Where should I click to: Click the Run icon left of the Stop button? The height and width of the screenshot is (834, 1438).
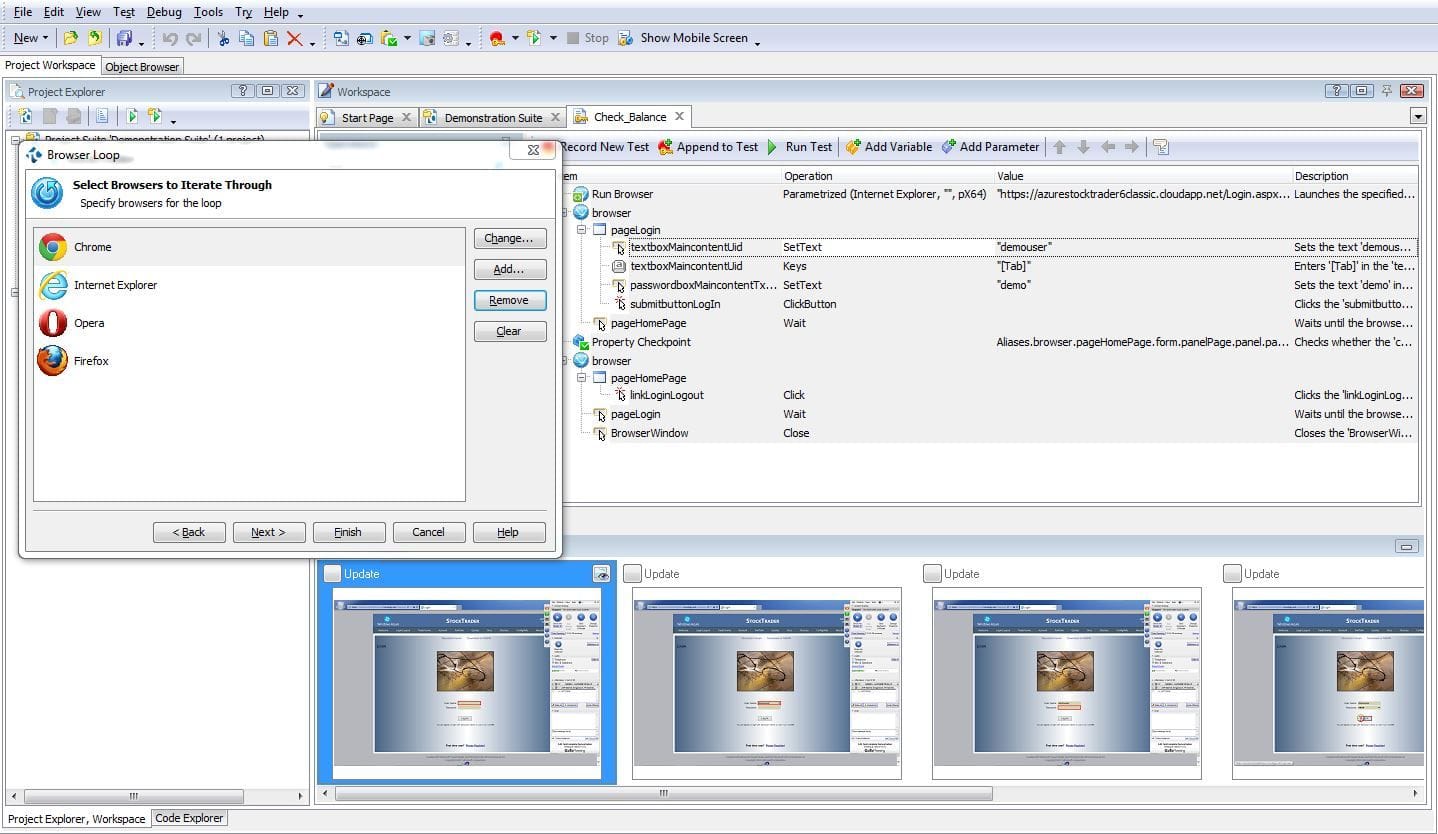tap(534, 38)
